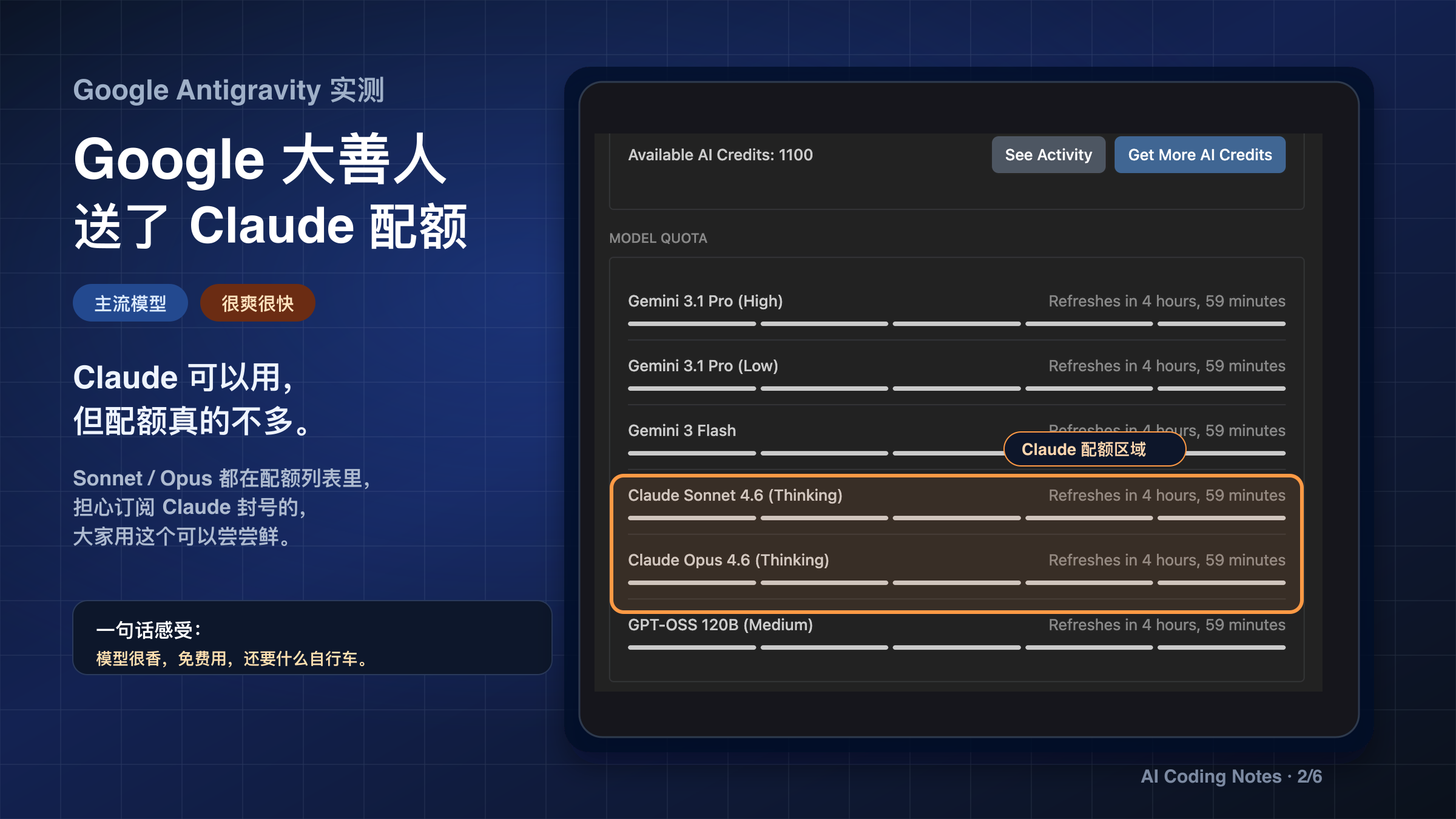Click the first quota progress bar of Gemini 3.1 Pro (High)
The image size is (1456, 819).
coord(692,323)
